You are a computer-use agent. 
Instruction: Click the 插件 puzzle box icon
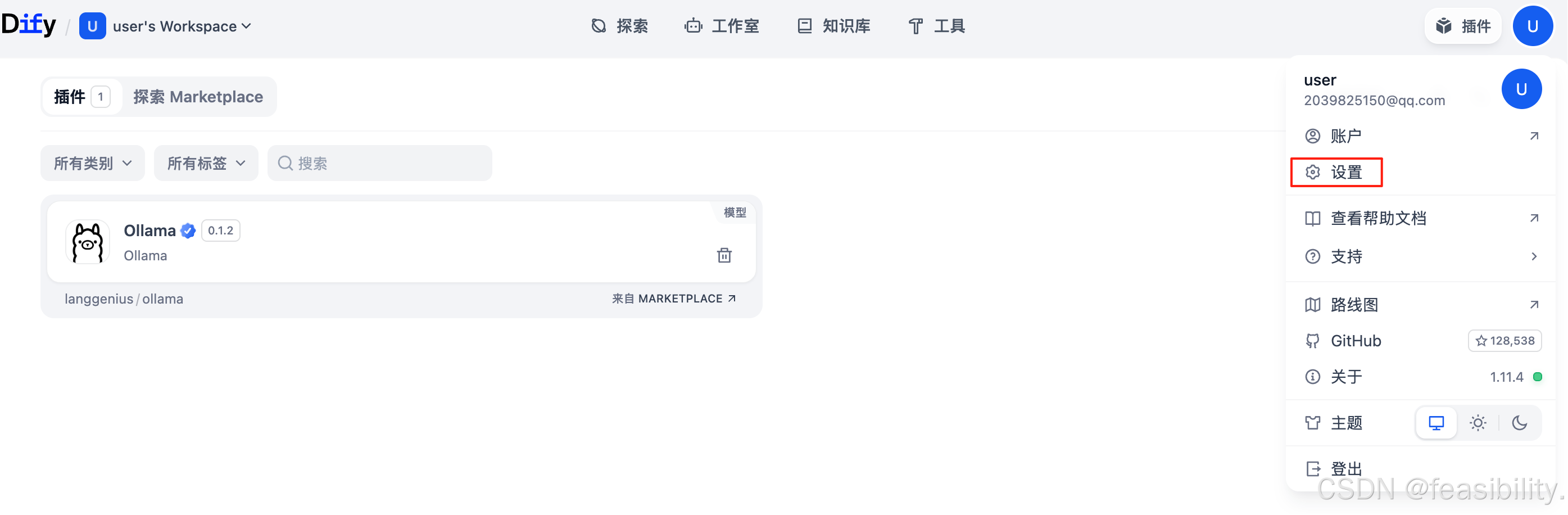[x=1444, y=26]
